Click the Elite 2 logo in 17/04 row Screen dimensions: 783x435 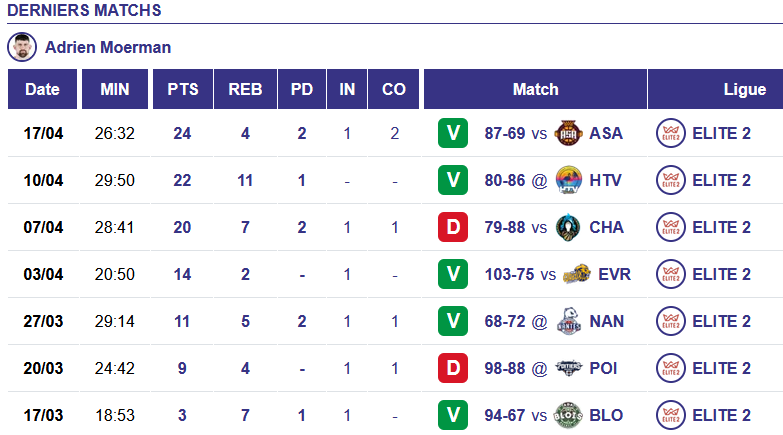[669, 133]
